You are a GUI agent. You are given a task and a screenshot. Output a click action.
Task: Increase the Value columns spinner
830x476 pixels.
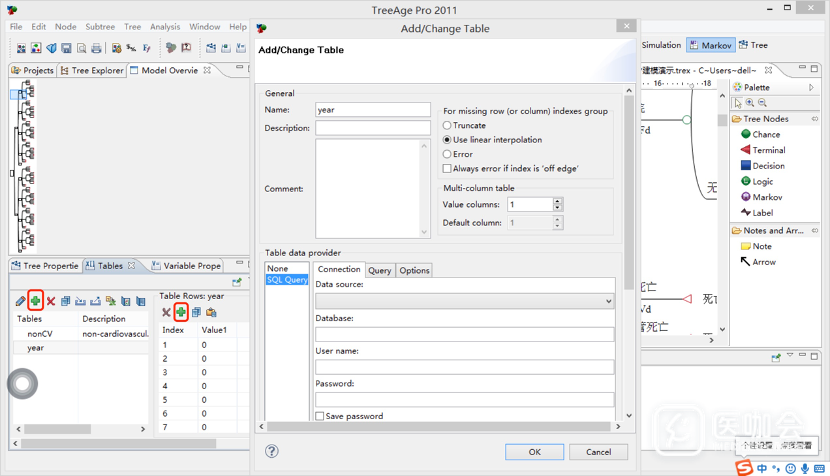point(558,200)
